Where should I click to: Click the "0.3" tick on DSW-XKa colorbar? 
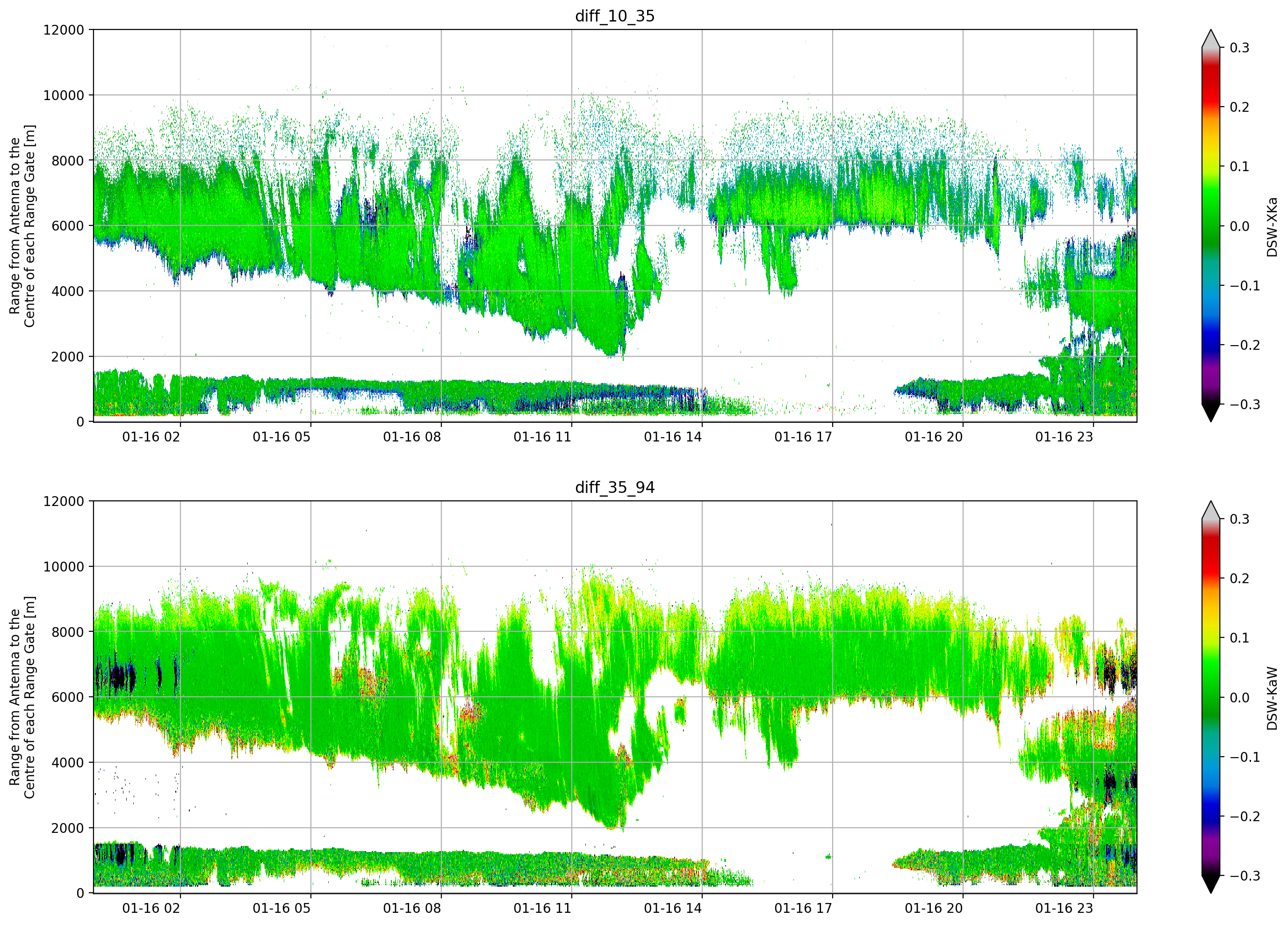click(x=1240, y=48)
